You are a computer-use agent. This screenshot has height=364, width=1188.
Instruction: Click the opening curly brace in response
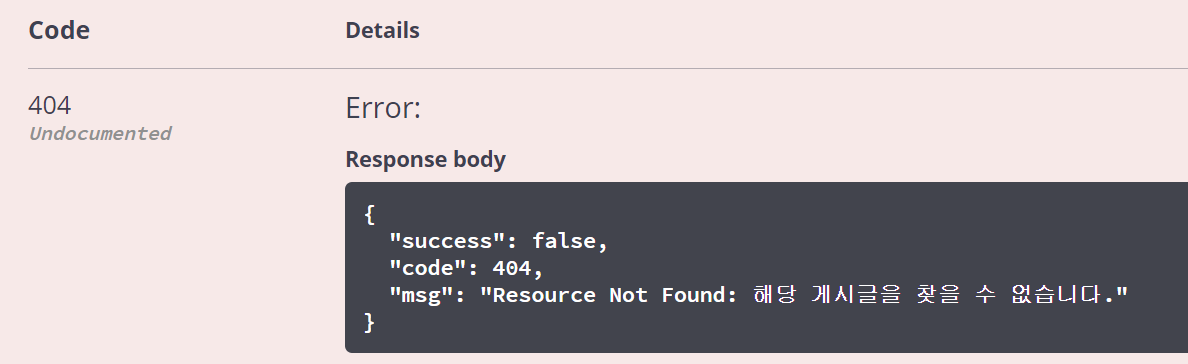[370, 215]
